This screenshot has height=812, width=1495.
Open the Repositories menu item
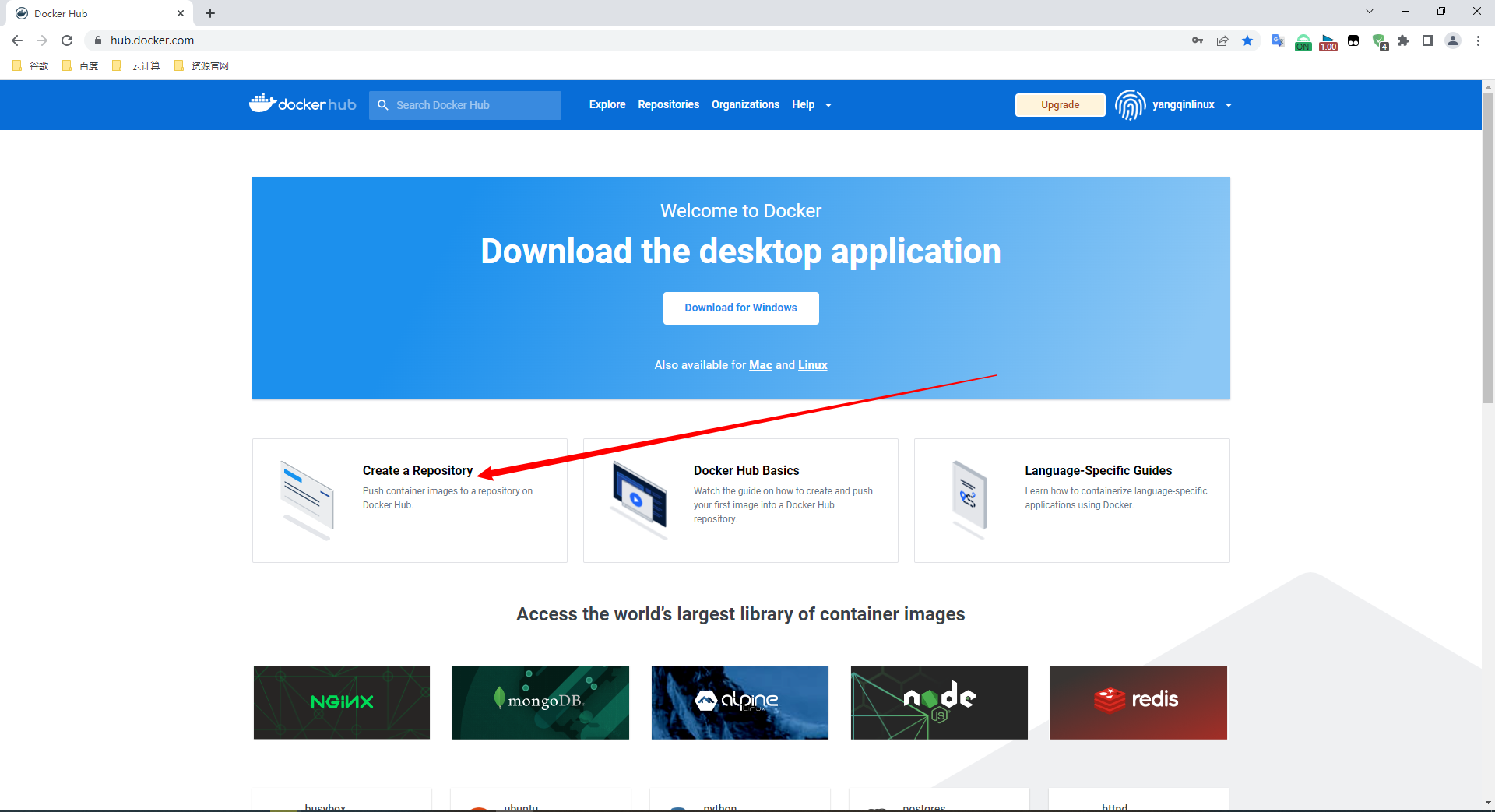[x=668, y=105]
